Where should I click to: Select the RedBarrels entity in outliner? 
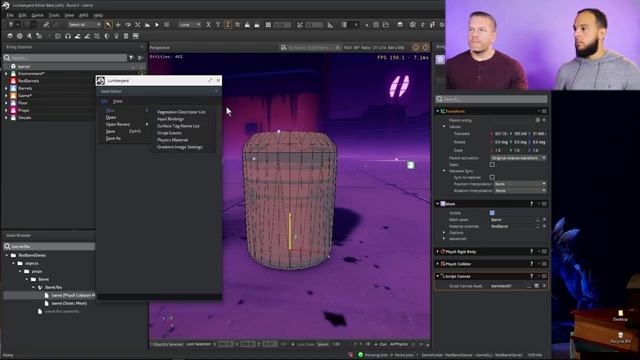29,81
